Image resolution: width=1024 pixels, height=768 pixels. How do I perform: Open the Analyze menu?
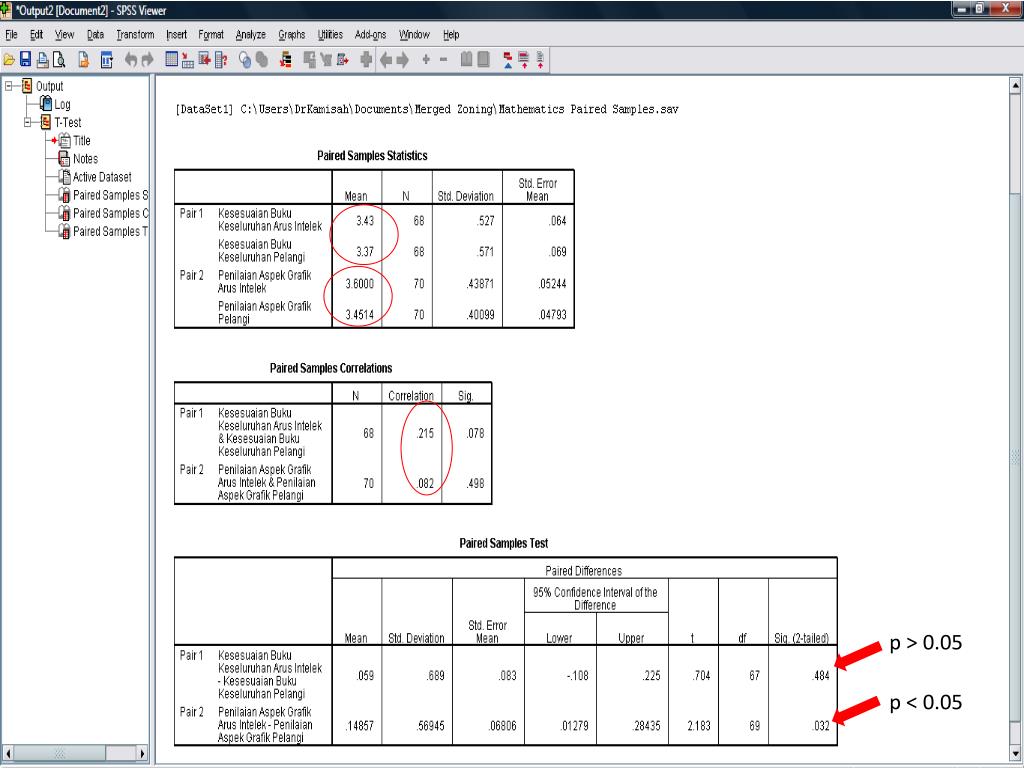click(250, 35)
